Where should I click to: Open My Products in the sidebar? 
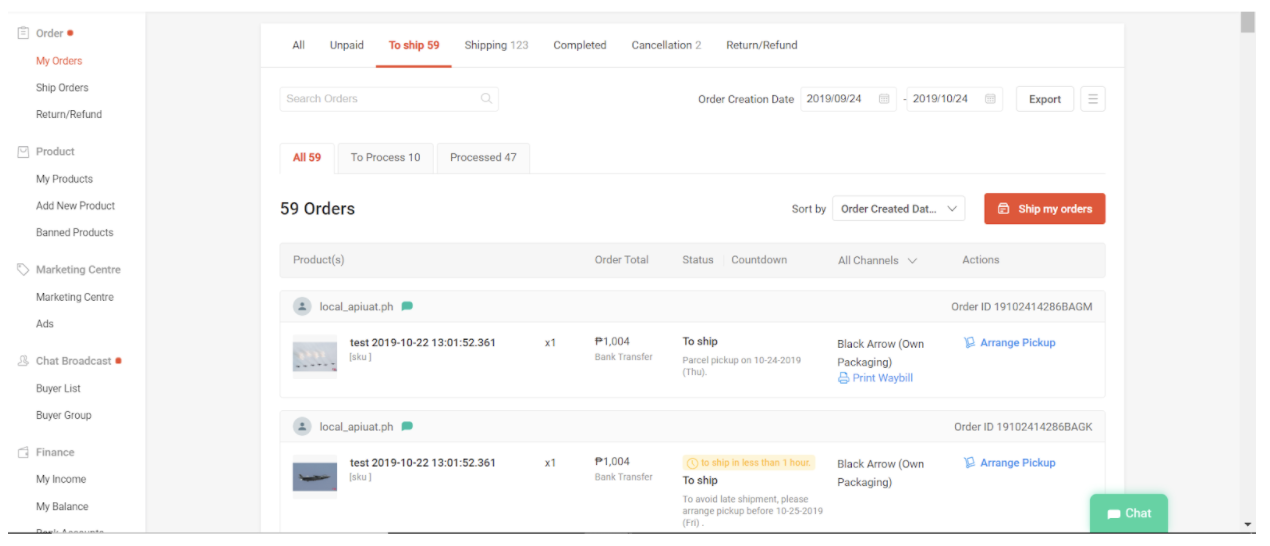coord(64,179)
